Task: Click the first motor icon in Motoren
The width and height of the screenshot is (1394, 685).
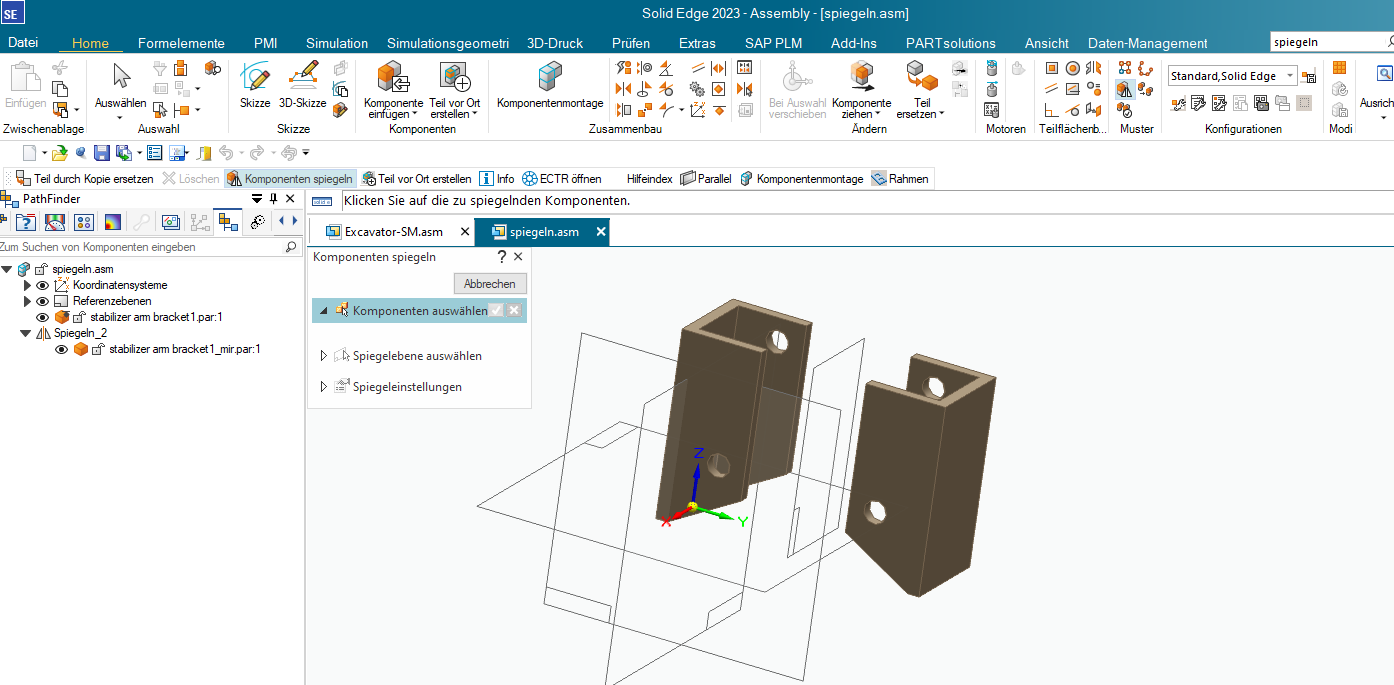Action: click(992, 68)
